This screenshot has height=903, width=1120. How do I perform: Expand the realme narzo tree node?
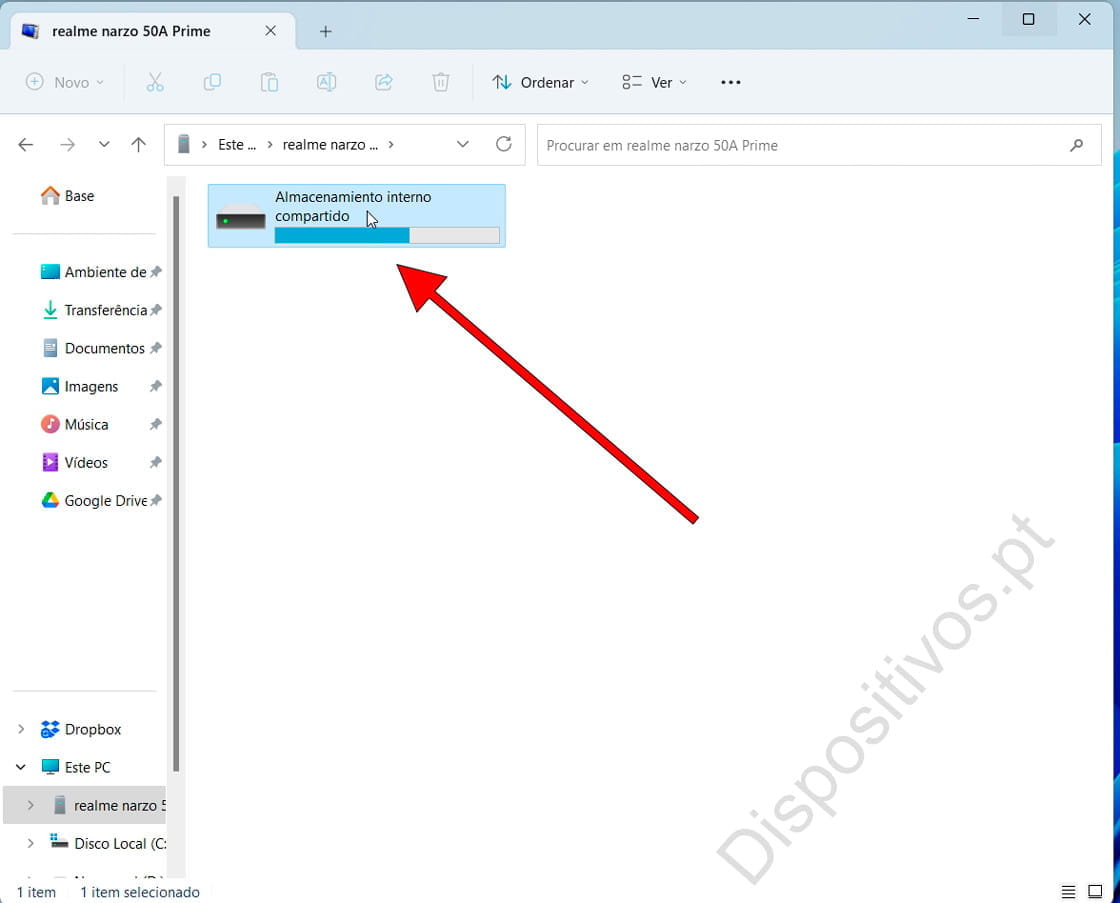pos(31,805)
